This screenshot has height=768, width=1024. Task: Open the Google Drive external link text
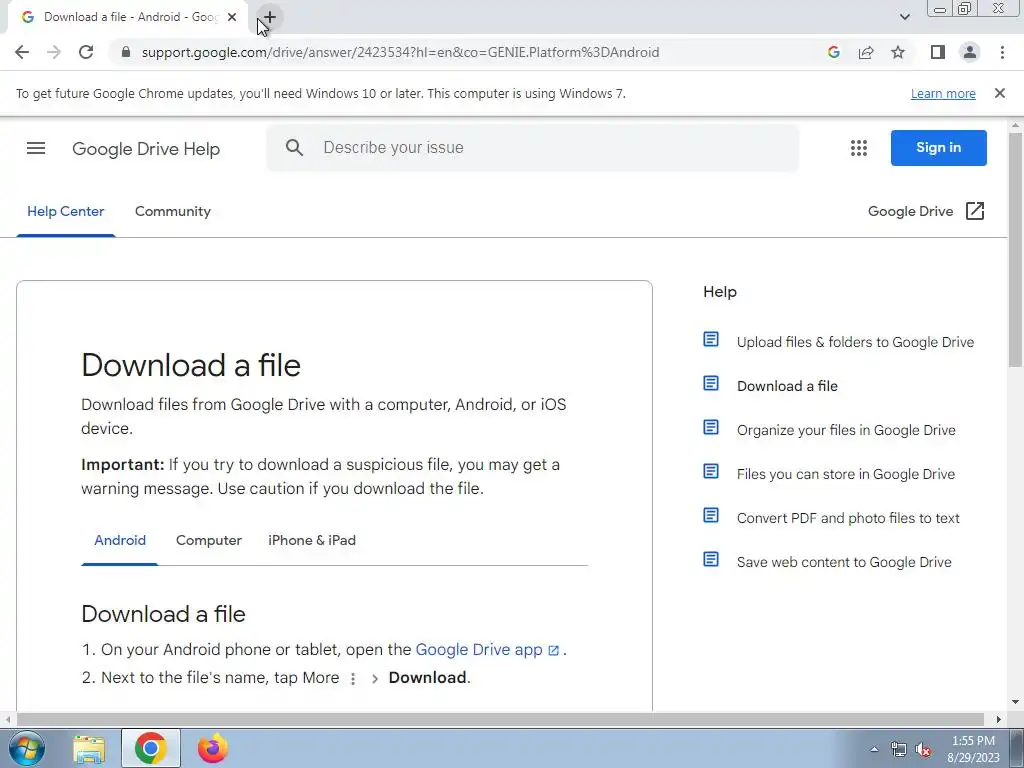[910, 212]
